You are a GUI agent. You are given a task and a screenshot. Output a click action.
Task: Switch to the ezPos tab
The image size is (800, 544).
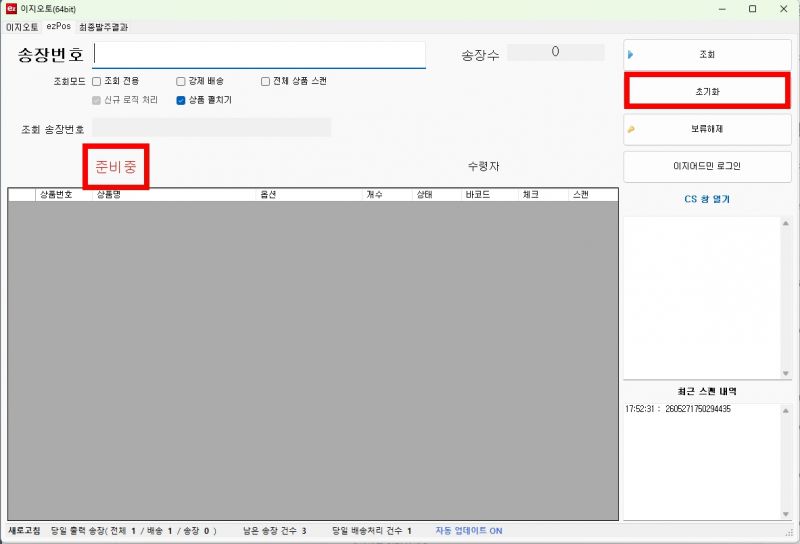pyautogui.click(x=59, y=27)
